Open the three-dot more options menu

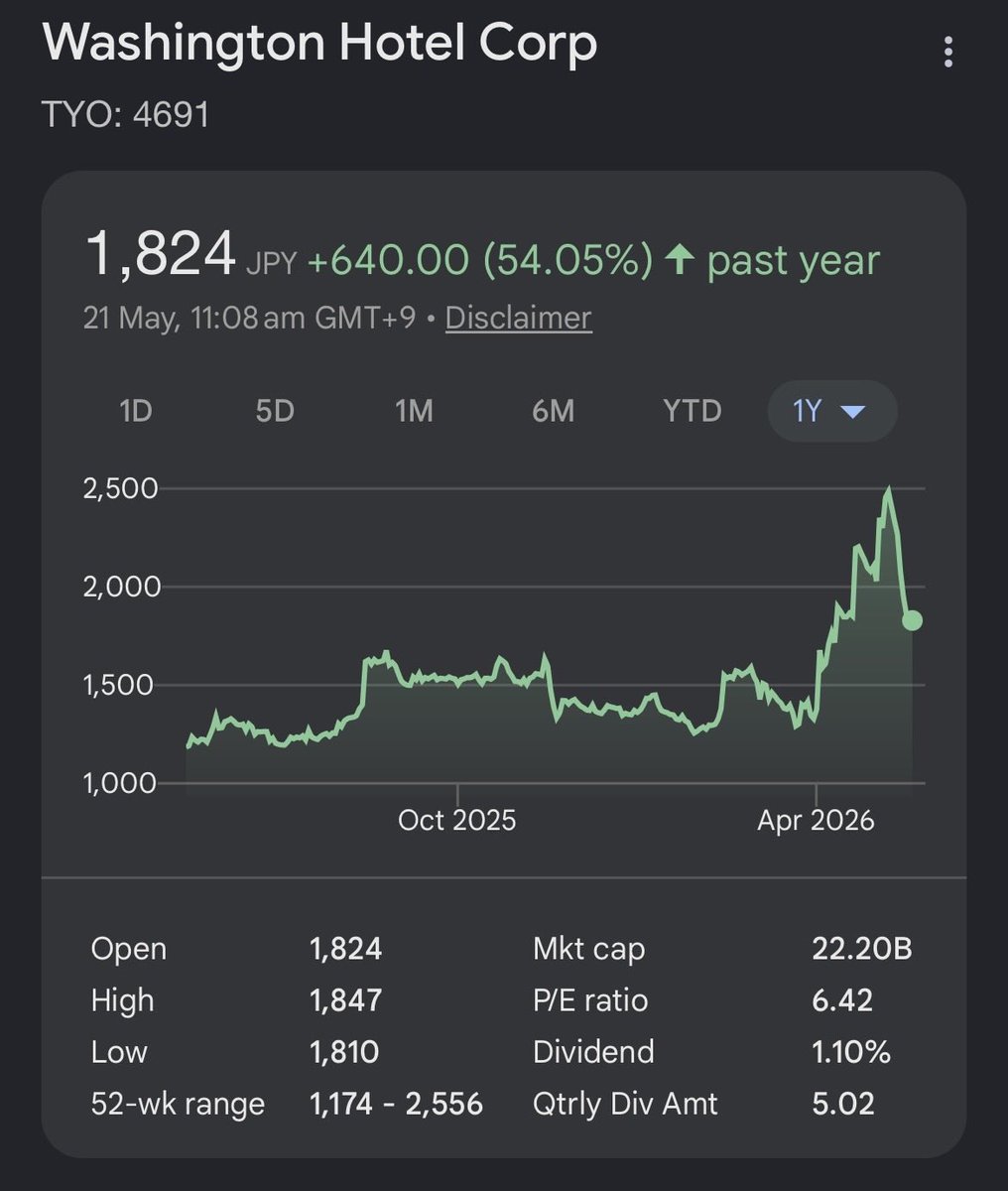948,52
